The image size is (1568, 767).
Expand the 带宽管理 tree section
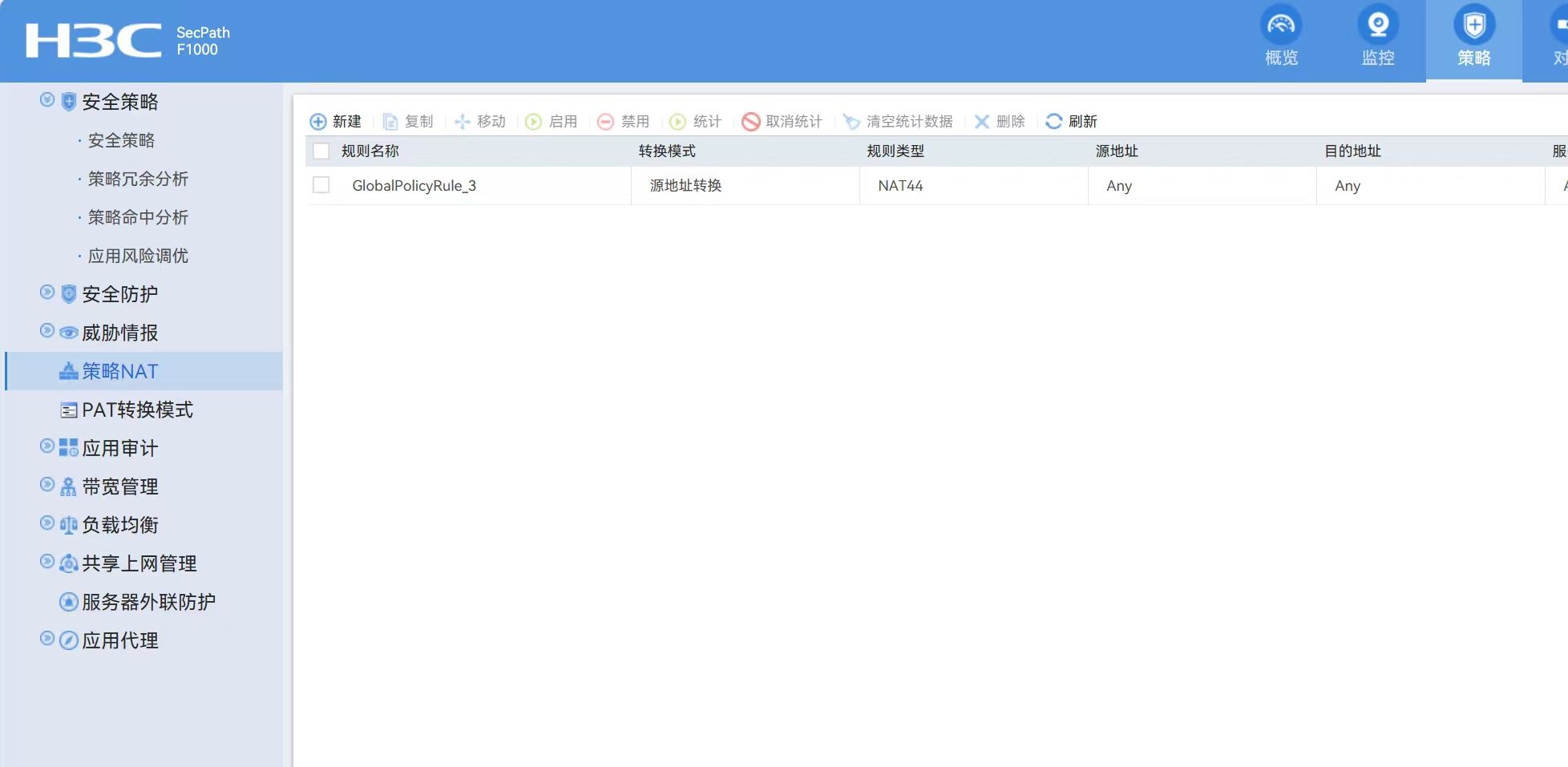[47, 485]
